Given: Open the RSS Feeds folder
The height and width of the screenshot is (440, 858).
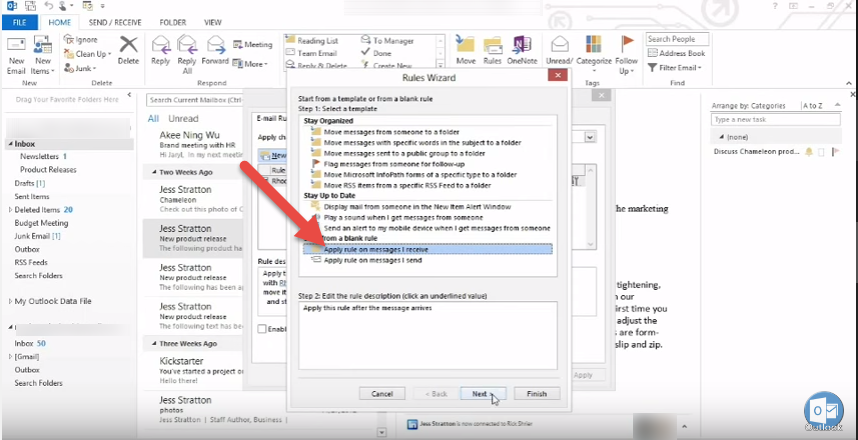Looking at the screenshot, I should (x=31, y=262).
